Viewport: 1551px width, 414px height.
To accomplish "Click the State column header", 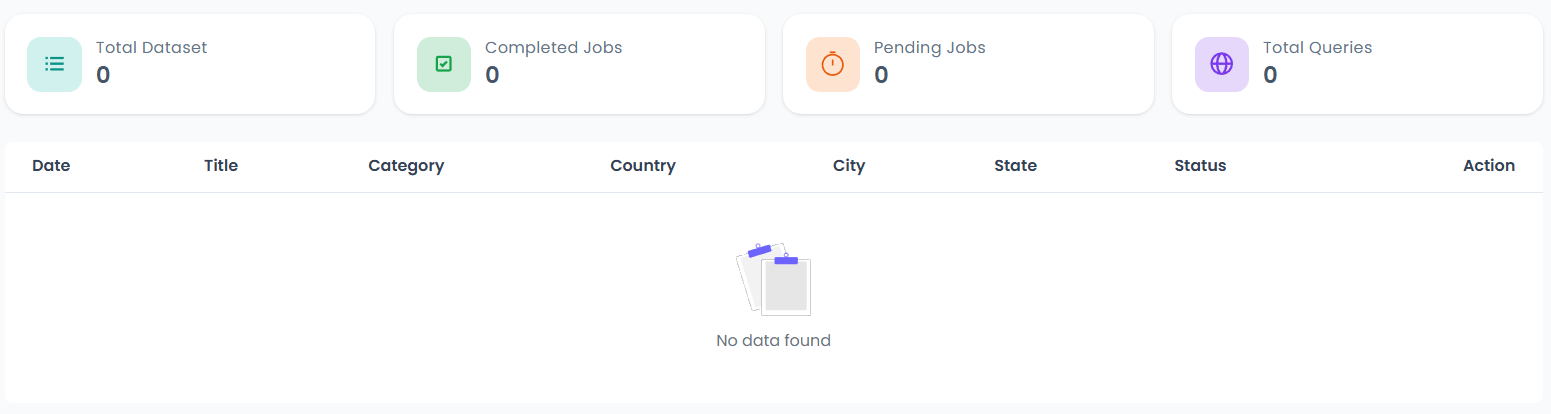I will (1015, 166).
